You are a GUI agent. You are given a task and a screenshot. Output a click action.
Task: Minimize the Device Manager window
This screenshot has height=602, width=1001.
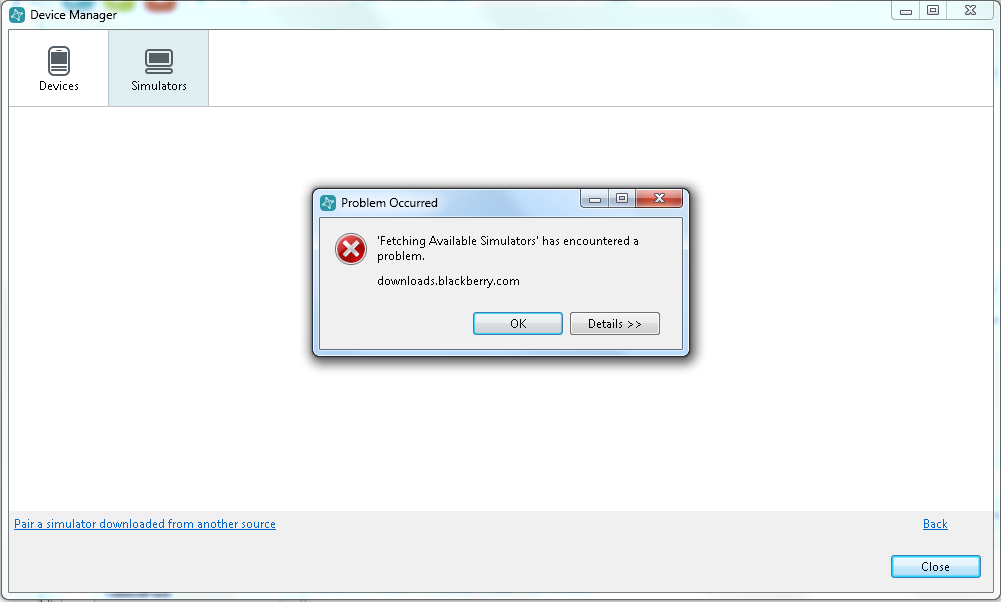tap(905, 10)
